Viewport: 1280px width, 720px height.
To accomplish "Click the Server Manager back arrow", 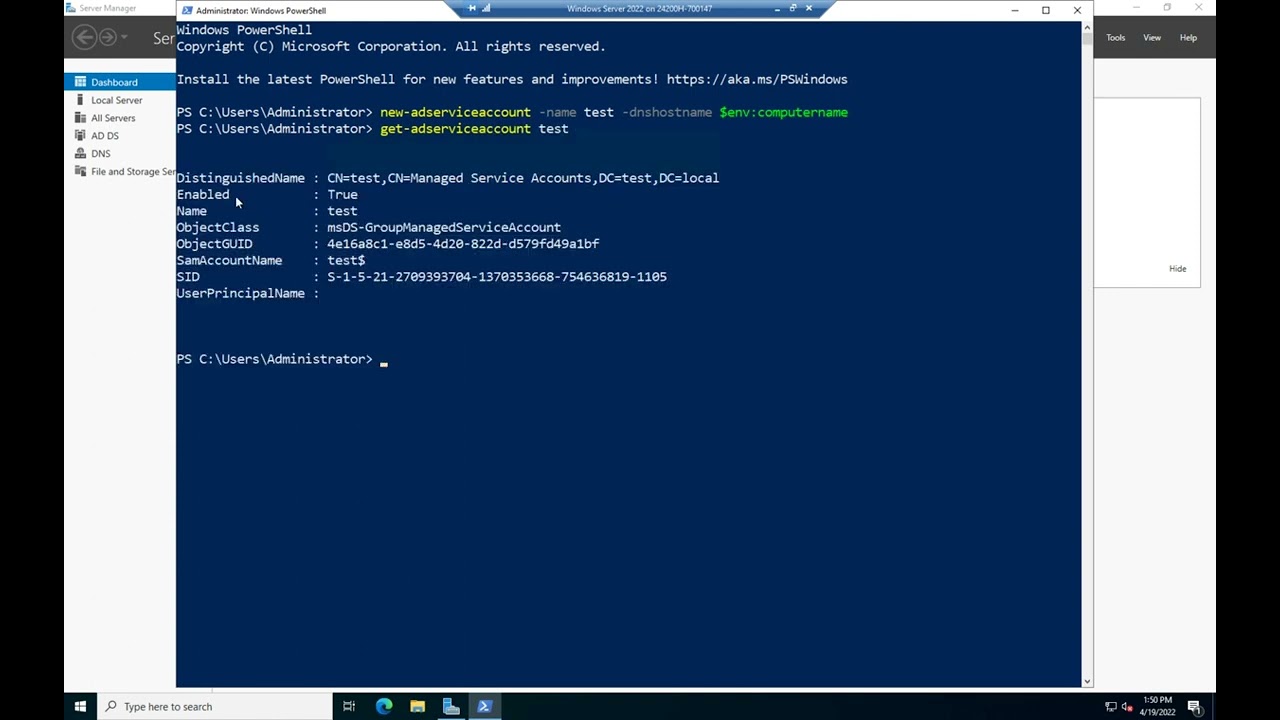I will click(85, 38).
